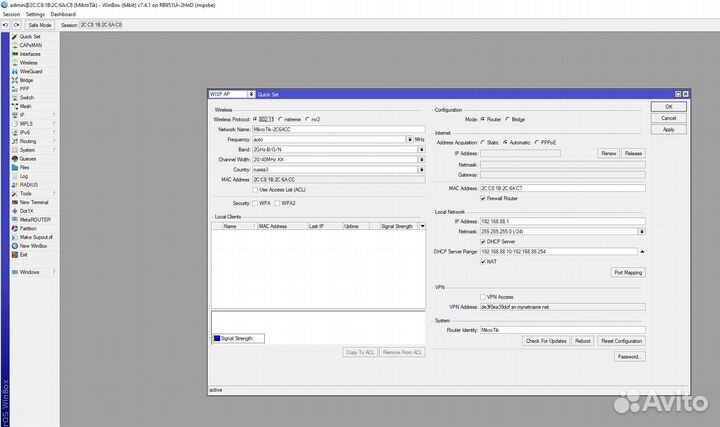Enable WPA2 security

277,203
